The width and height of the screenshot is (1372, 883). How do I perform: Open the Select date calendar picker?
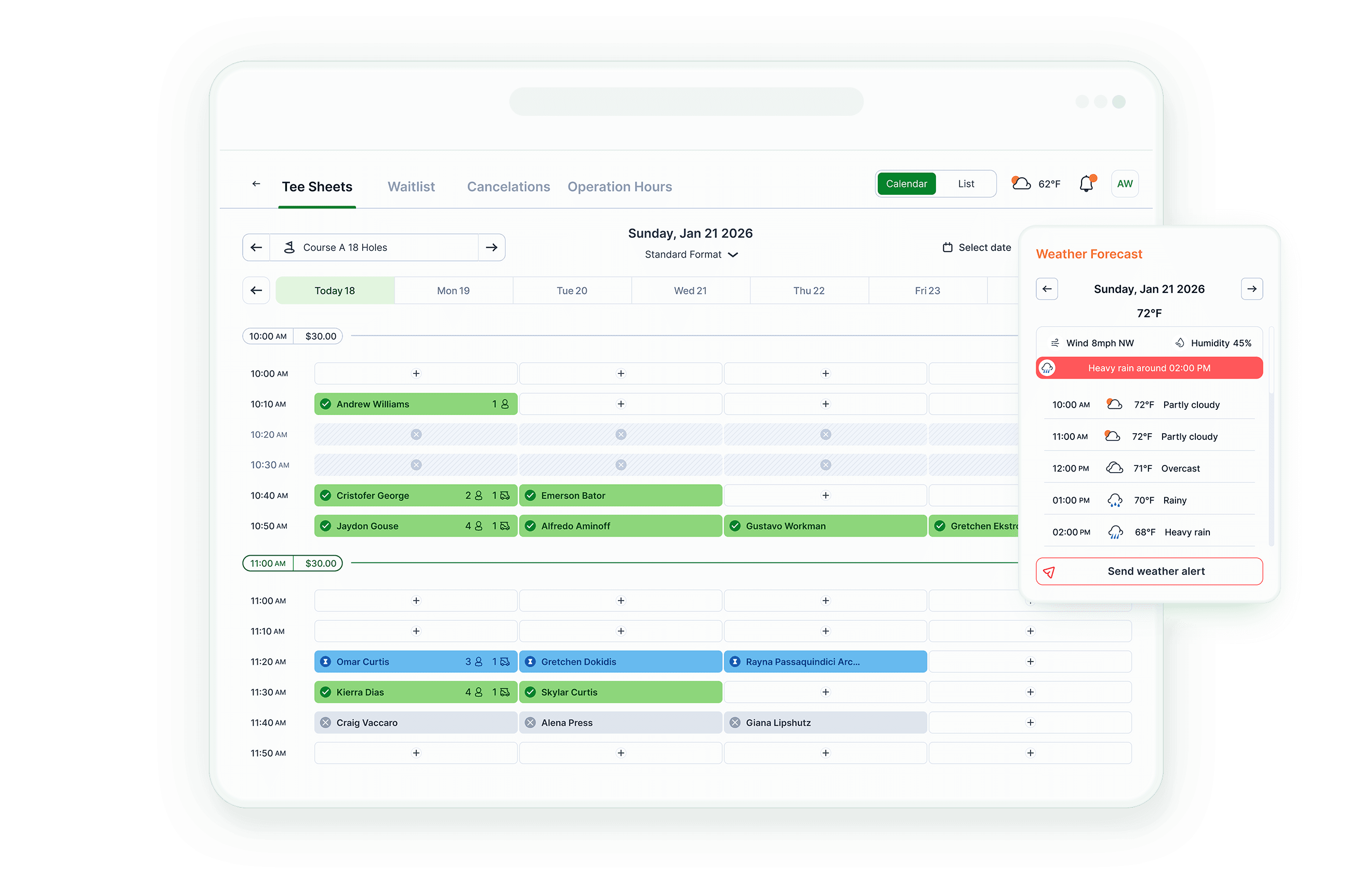[976, 247]
